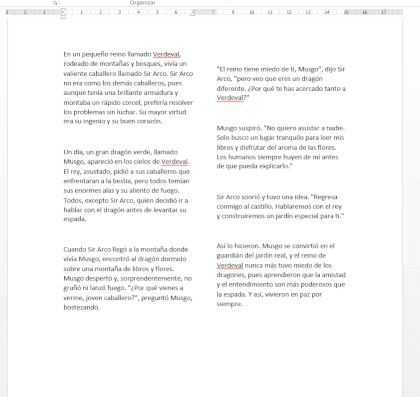Click the line 'valiente caballero llamado Sir Arco. Sir Arco'

[128, 73]
